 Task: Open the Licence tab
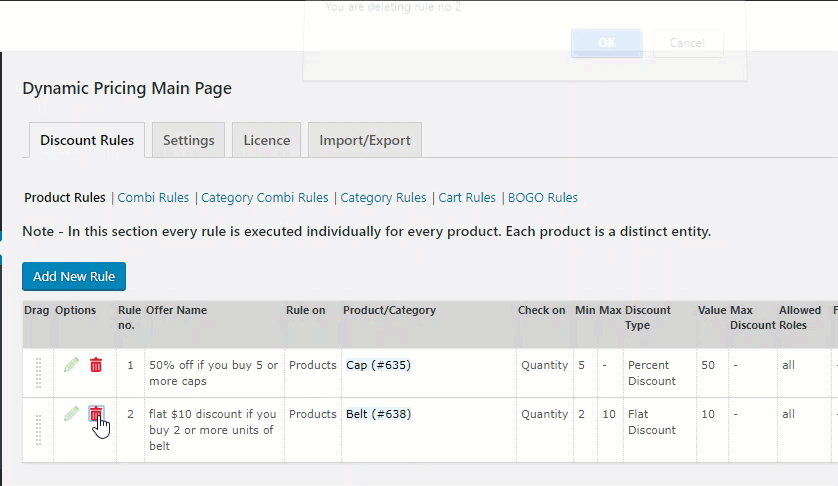267,140
